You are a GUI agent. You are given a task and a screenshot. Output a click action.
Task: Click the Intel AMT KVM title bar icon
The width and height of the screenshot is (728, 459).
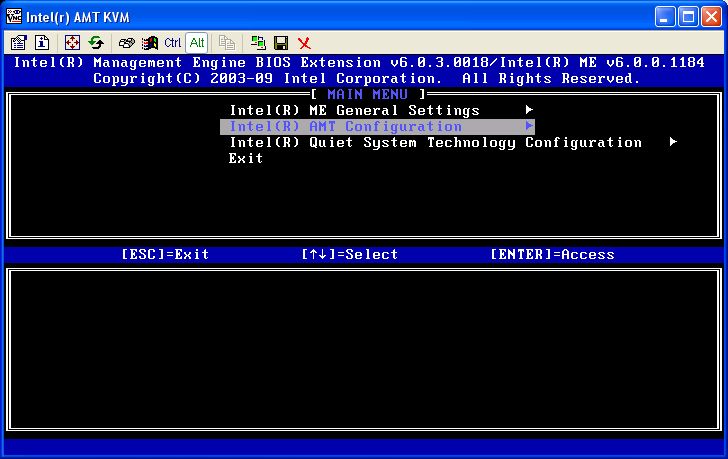coord(12,16)
